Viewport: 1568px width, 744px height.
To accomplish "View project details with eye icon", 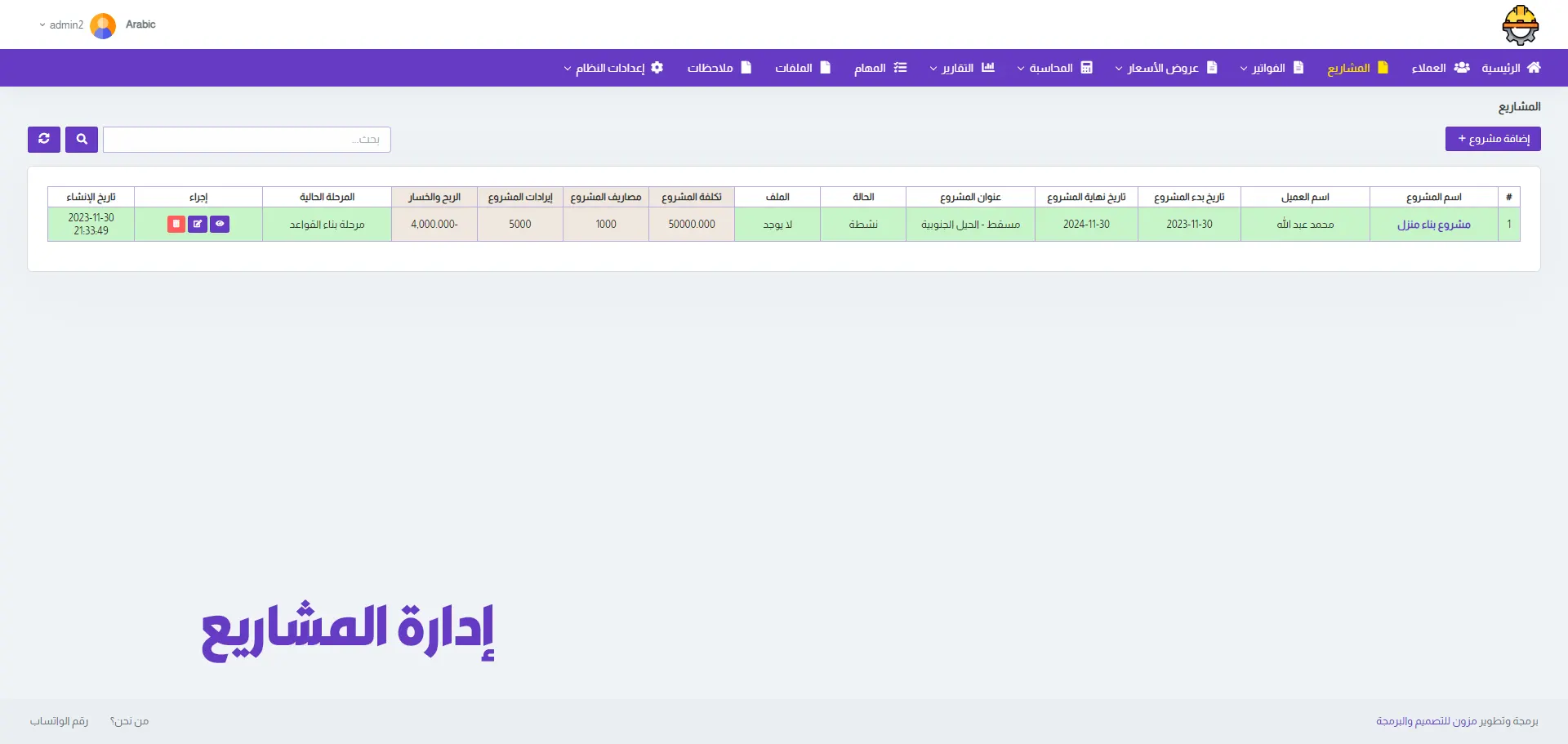I will point(220,224).
